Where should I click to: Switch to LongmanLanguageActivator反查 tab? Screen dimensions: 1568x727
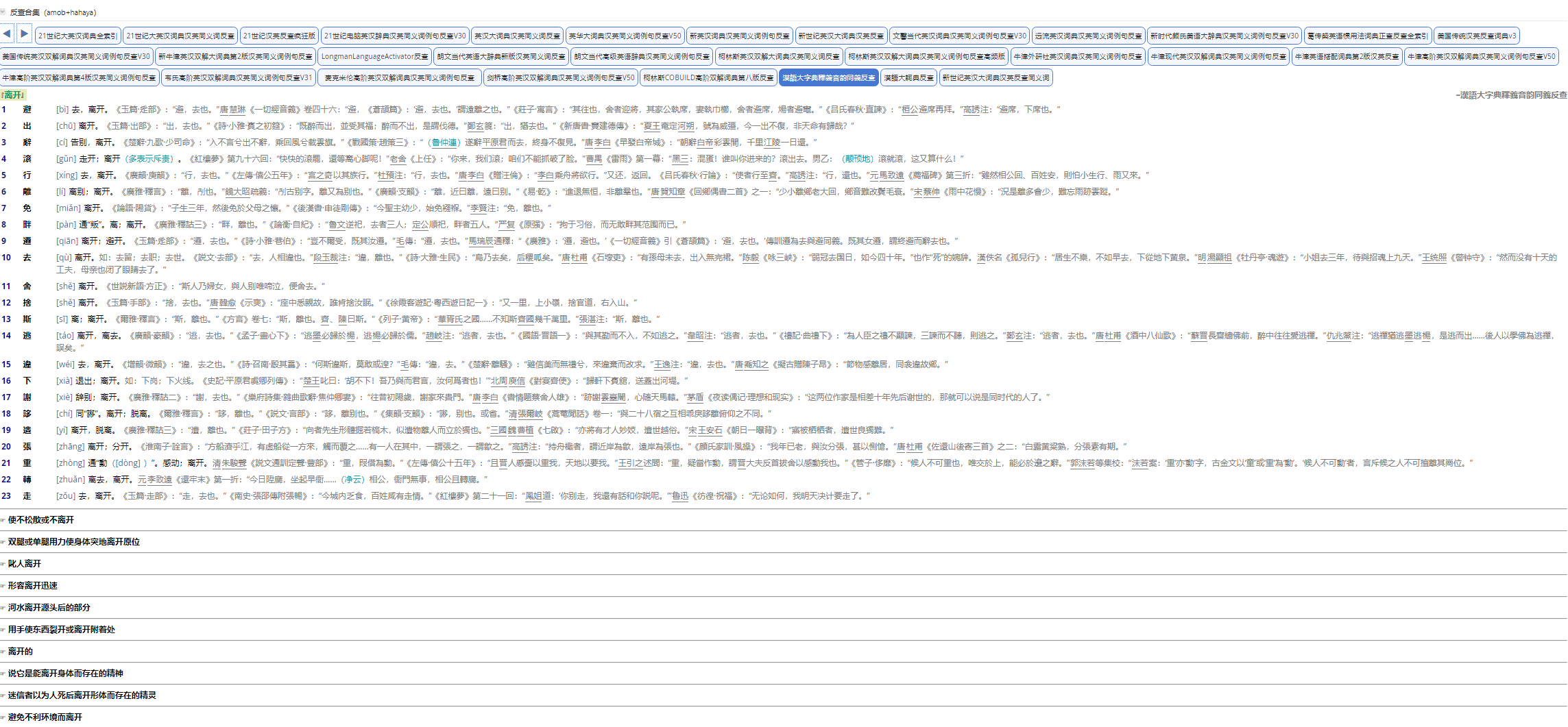(374, 56)
